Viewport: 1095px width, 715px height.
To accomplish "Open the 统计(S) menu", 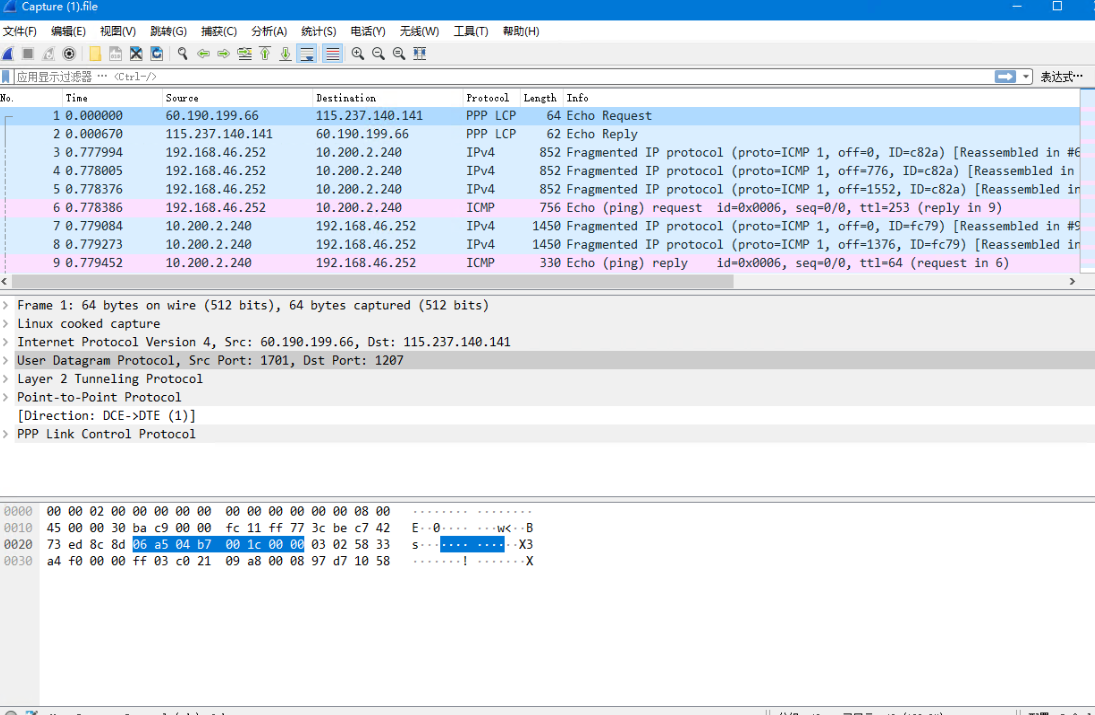I will 318,31.
